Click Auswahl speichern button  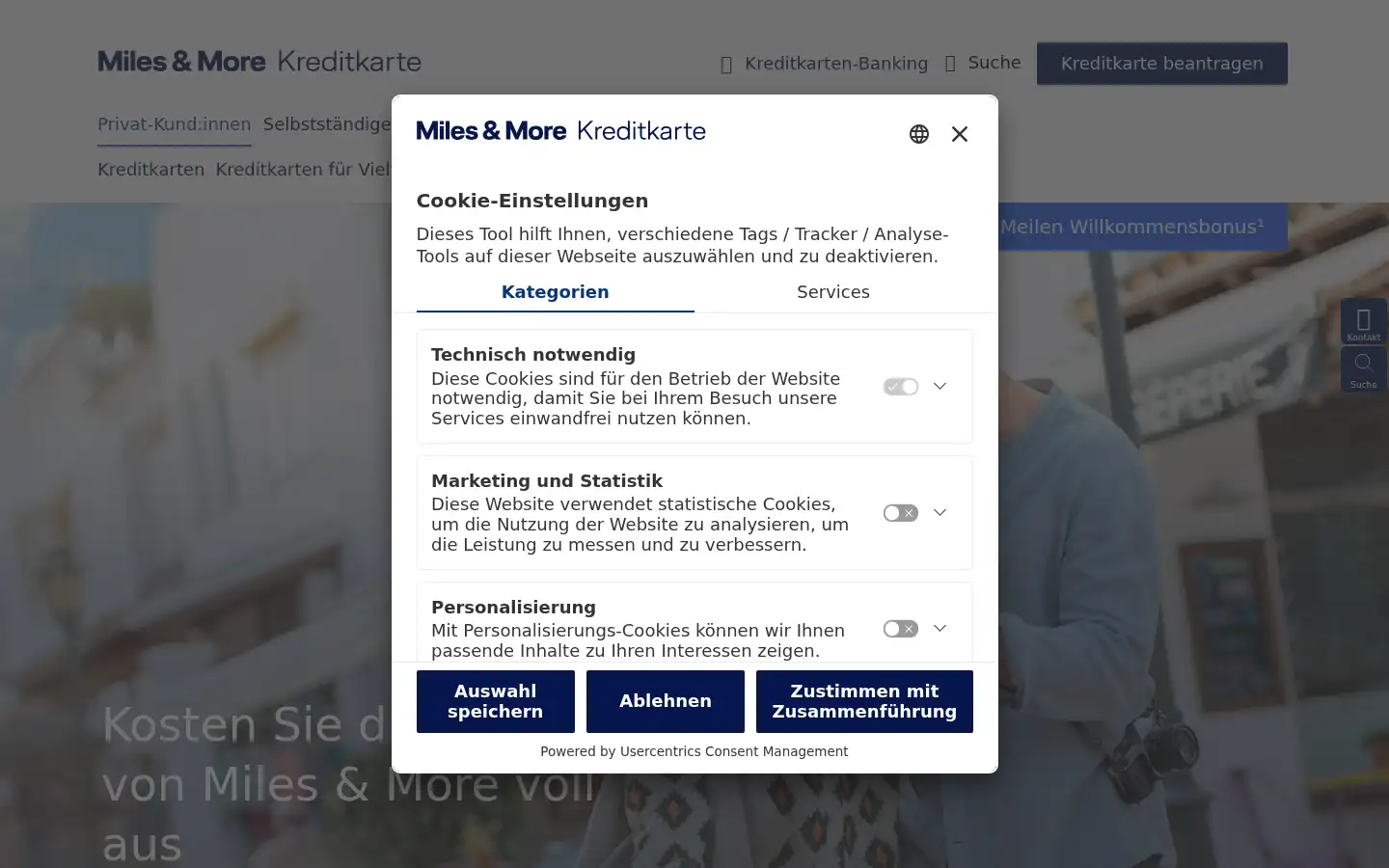click(496, 701)
